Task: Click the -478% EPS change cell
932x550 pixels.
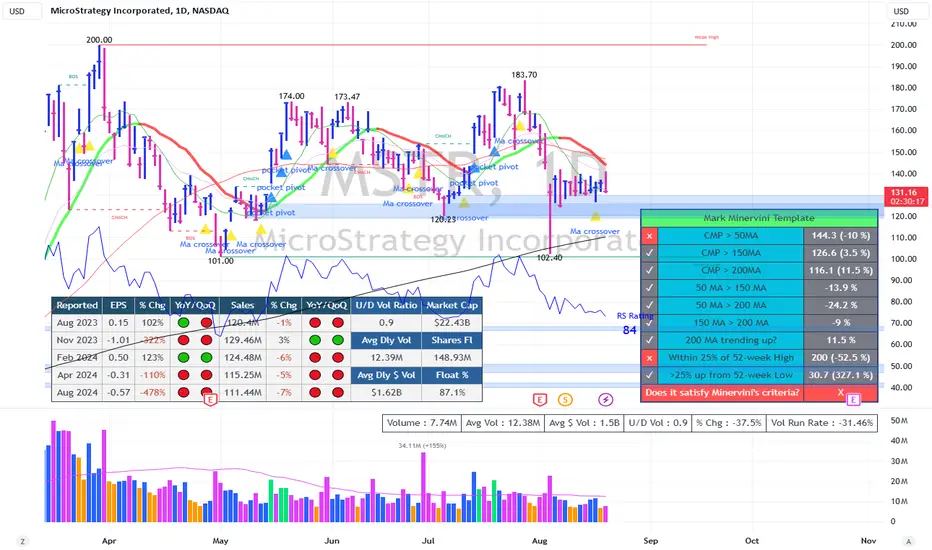Action: [152, 392]
